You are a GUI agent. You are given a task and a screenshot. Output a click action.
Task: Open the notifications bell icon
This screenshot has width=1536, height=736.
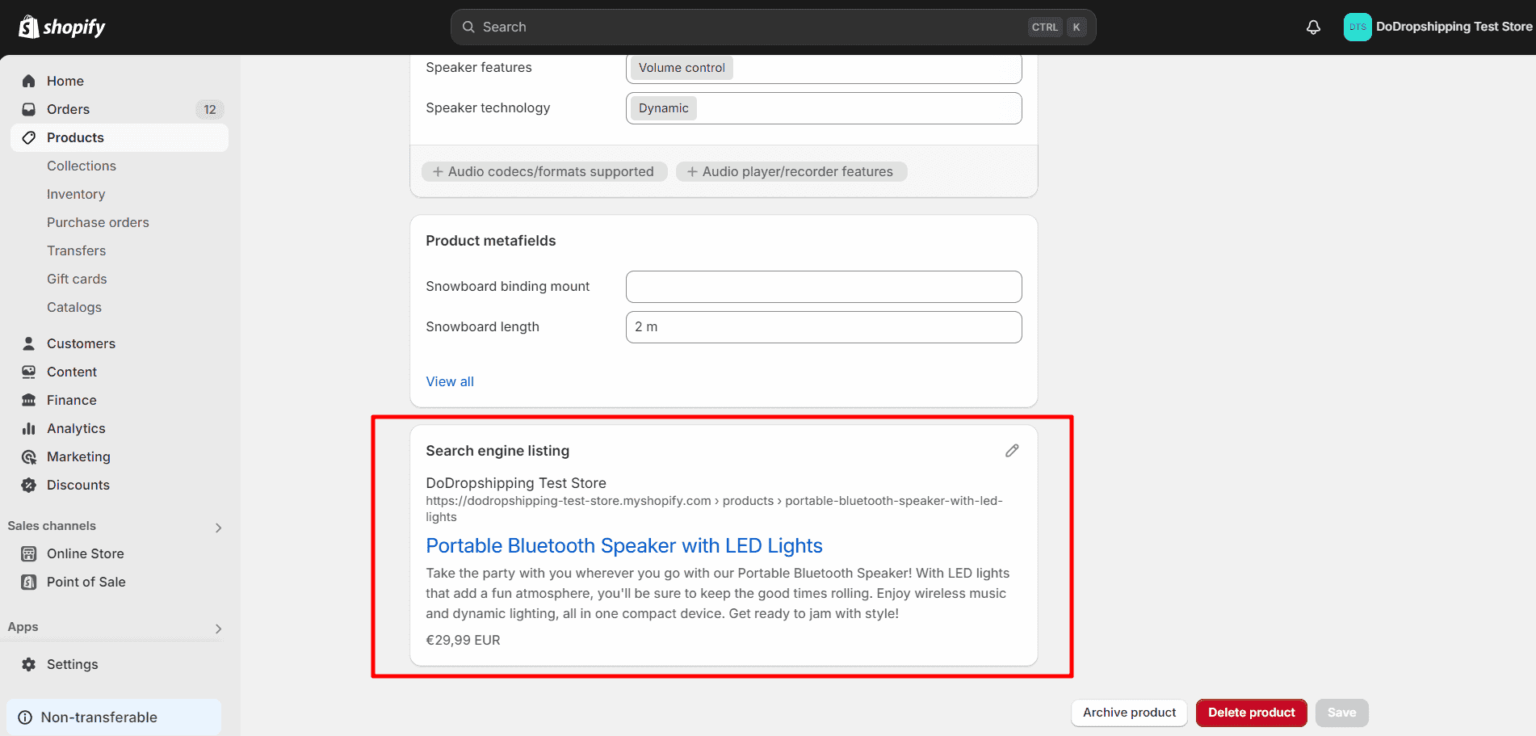click(x=1313, y=27)
